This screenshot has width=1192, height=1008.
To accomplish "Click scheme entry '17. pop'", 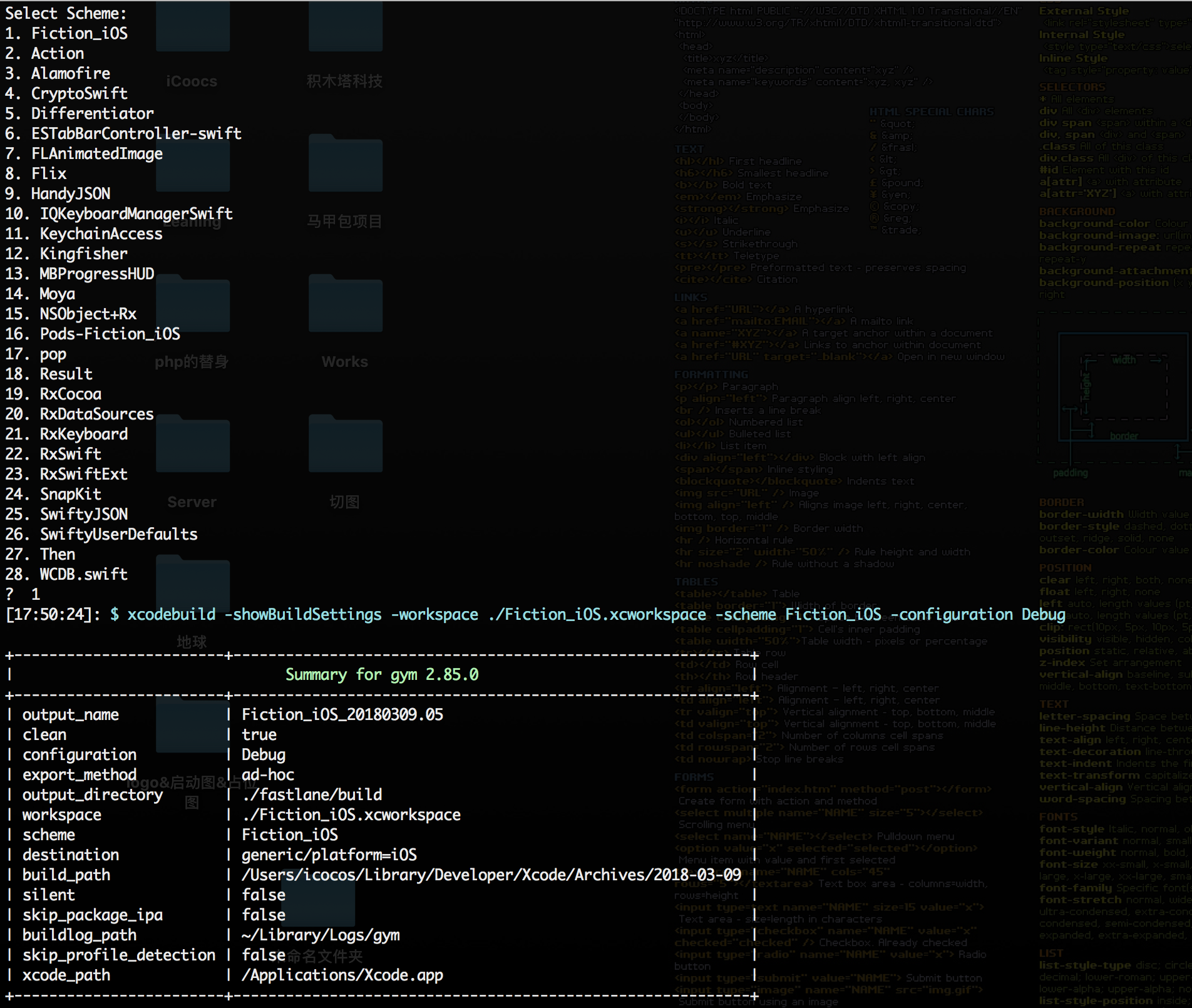I will (x=36, y=354).
